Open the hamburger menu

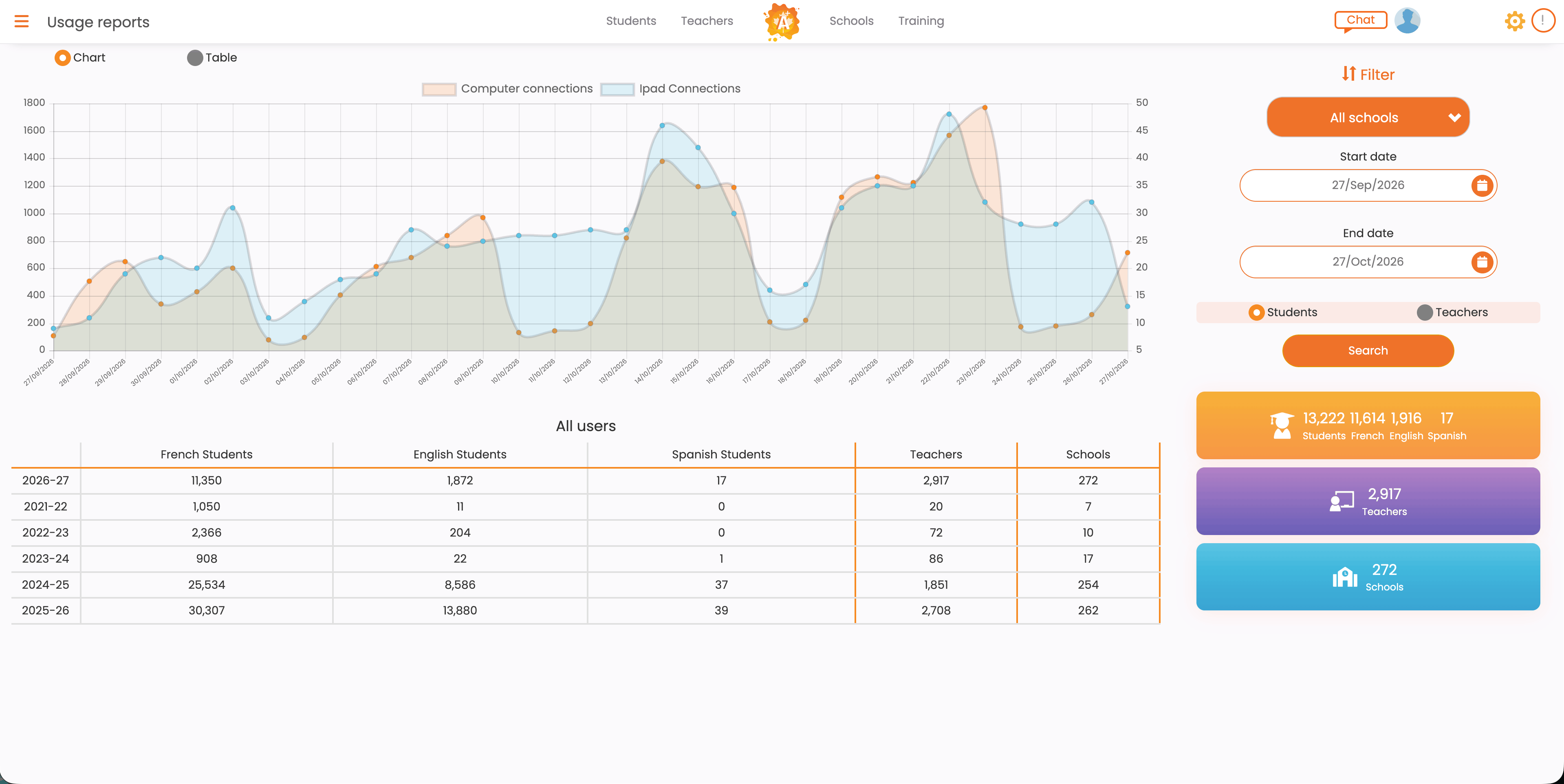(x=22, y=22)
